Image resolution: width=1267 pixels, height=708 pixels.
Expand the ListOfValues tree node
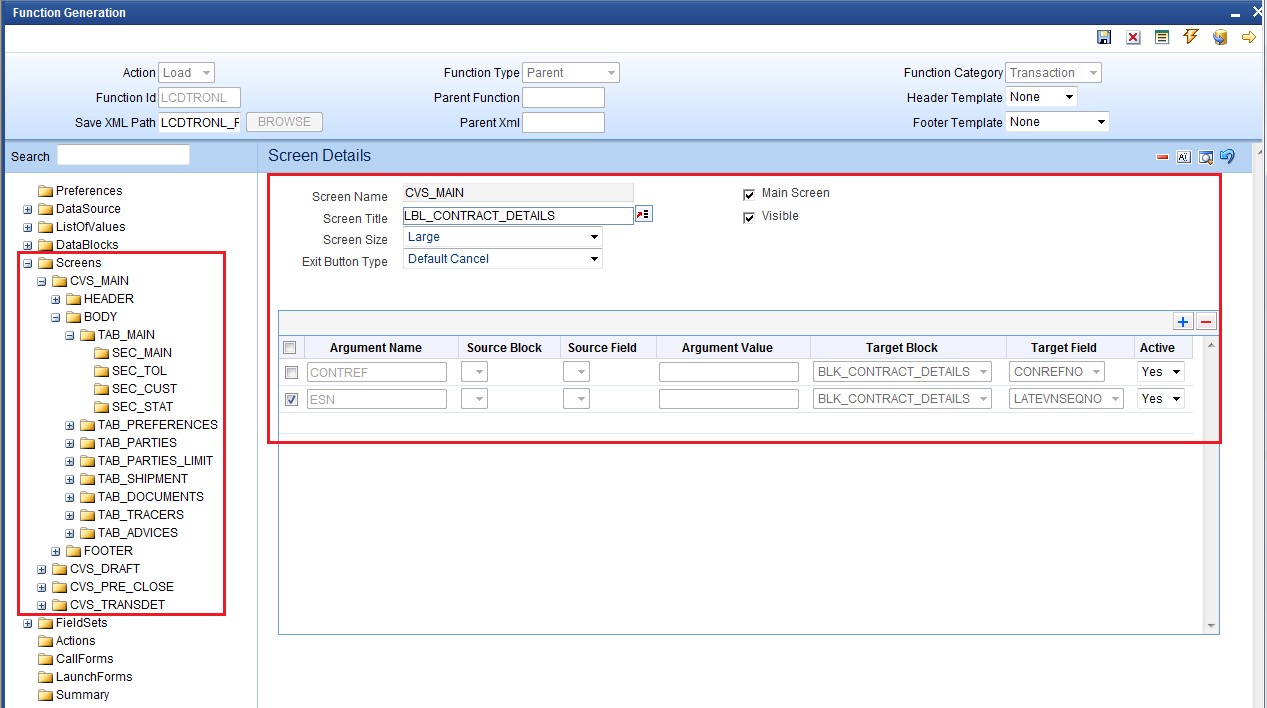(28, 227)
